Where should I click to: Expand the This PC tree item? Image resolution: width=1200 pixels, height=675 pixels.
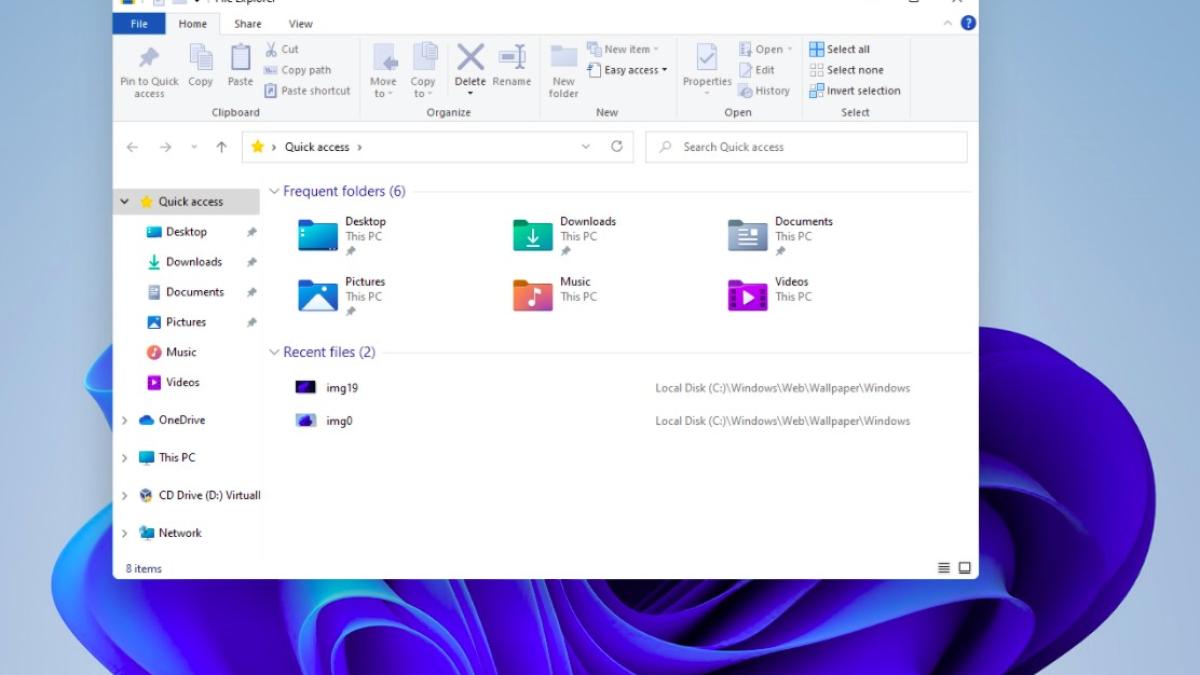124,457
